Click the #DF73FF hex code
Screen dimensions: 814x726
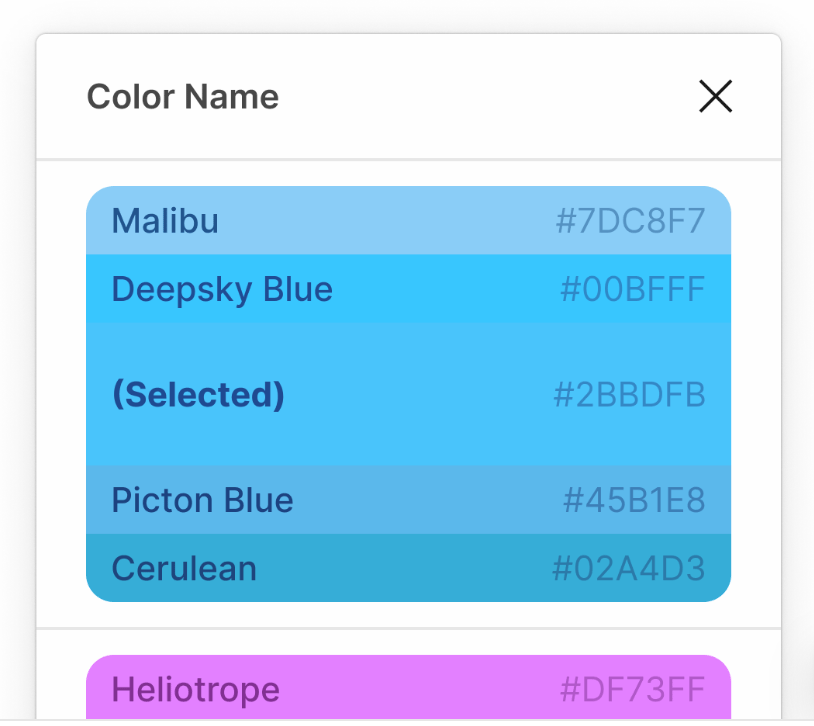pos(632,690)
